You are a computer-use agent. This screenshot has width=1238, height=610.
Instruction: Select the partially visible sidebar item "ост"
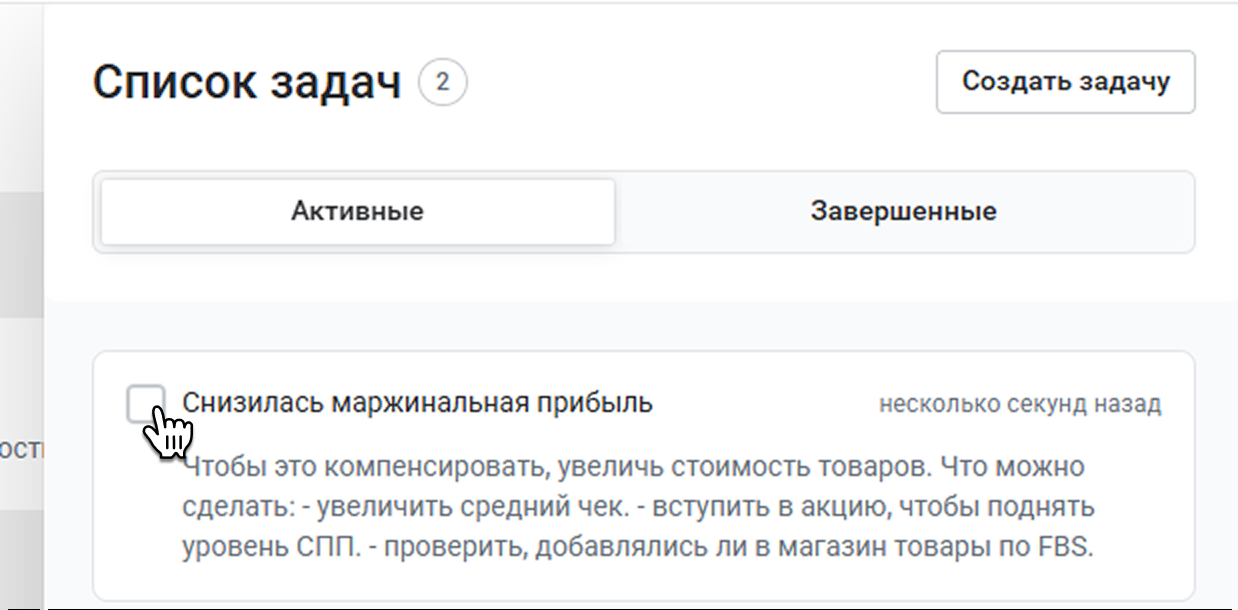click(x=21, y=449)
